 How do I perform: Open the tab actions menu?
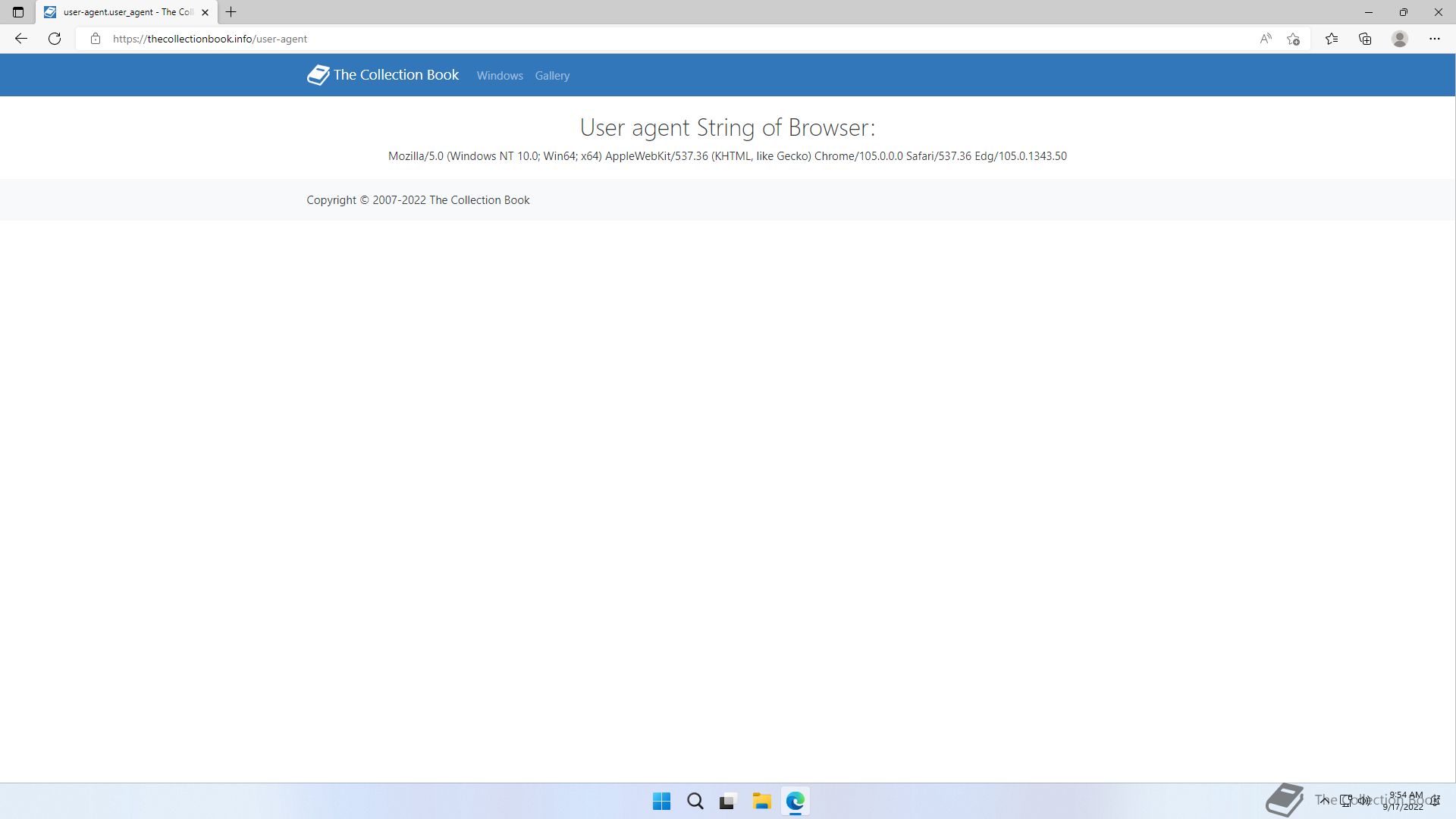coord(18,12)
